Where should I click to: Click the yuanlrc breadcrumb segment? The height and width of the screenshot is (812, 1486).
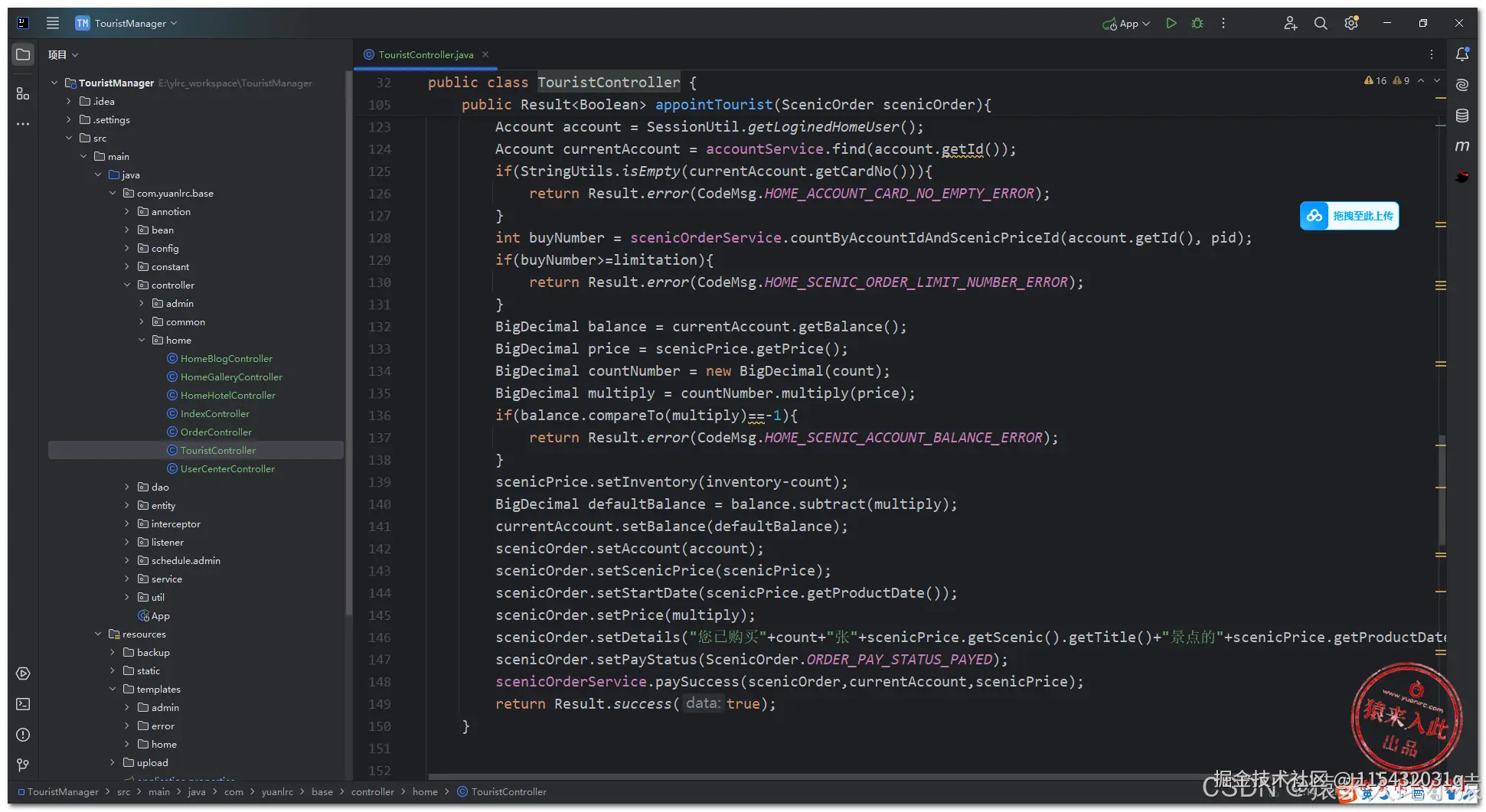coord(277,791)
